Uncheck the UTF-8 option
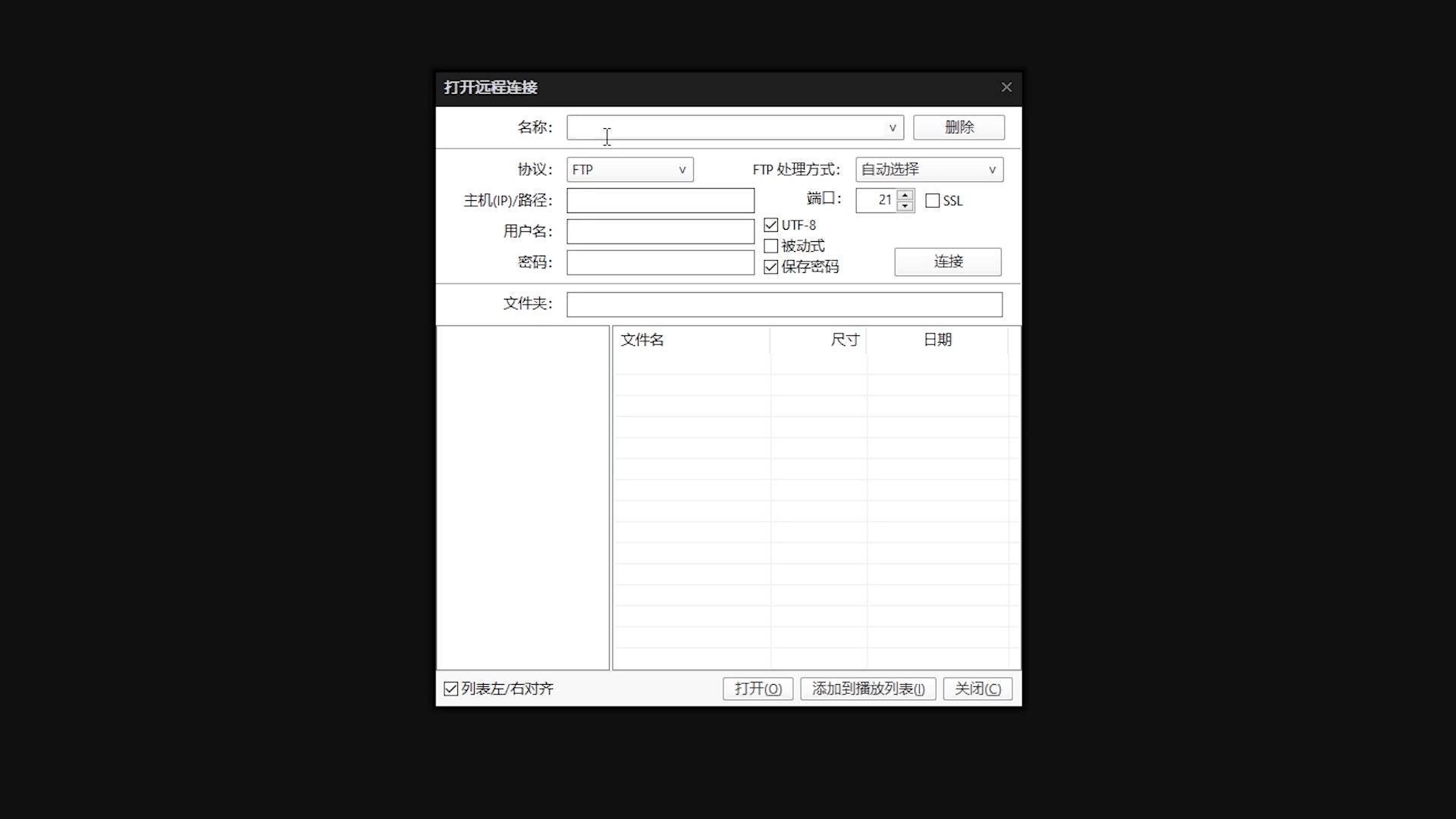The width and height of the screenshot is (1456, 819). (771, 224)
